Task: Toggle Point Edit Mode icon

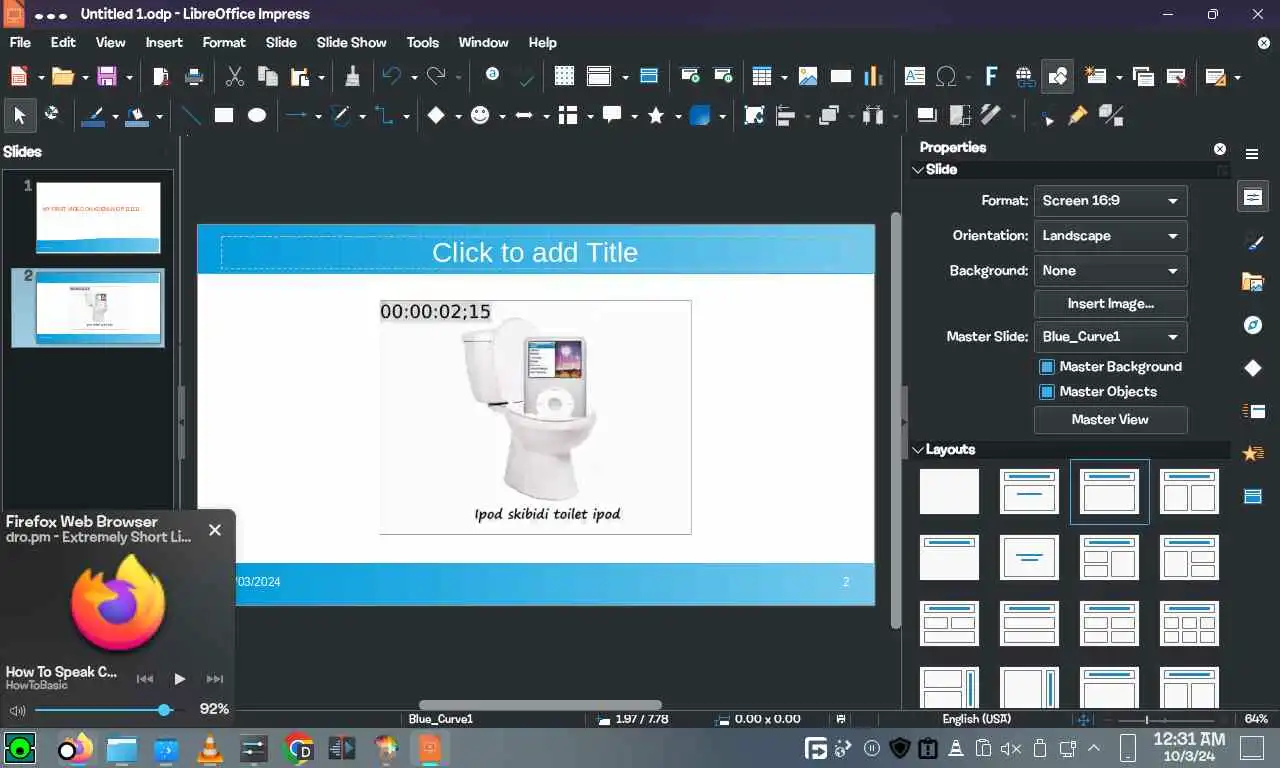Action: [1046, 116]
